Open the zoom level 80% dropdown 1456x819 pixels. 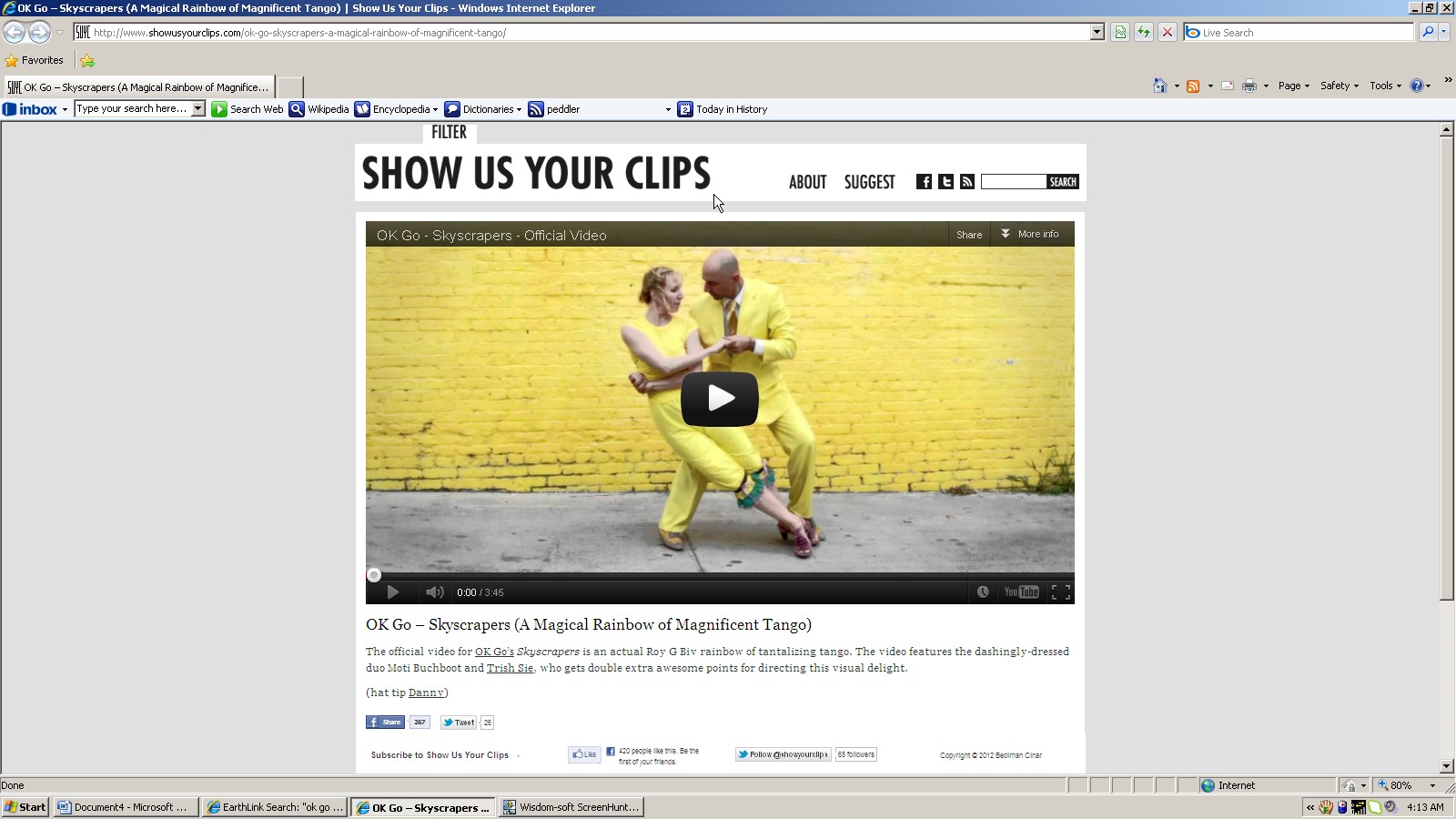[x=1432, y=785]
